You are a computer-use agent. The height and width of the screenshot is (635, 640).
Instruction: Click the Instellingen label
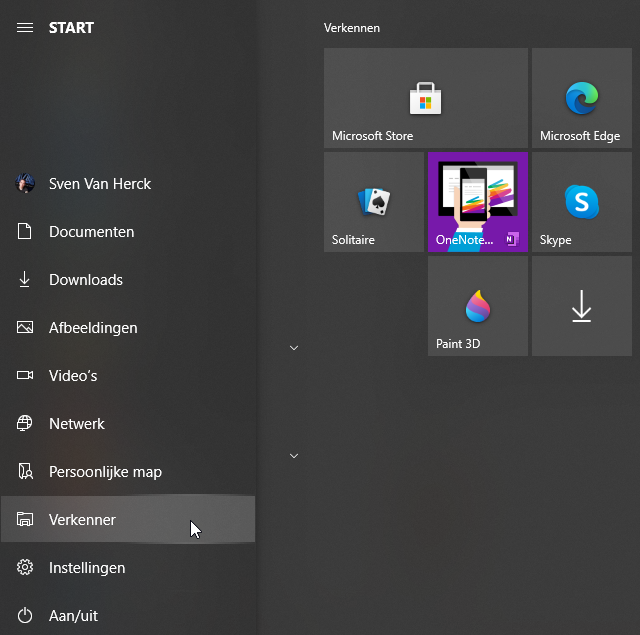[x=87, y=568]
